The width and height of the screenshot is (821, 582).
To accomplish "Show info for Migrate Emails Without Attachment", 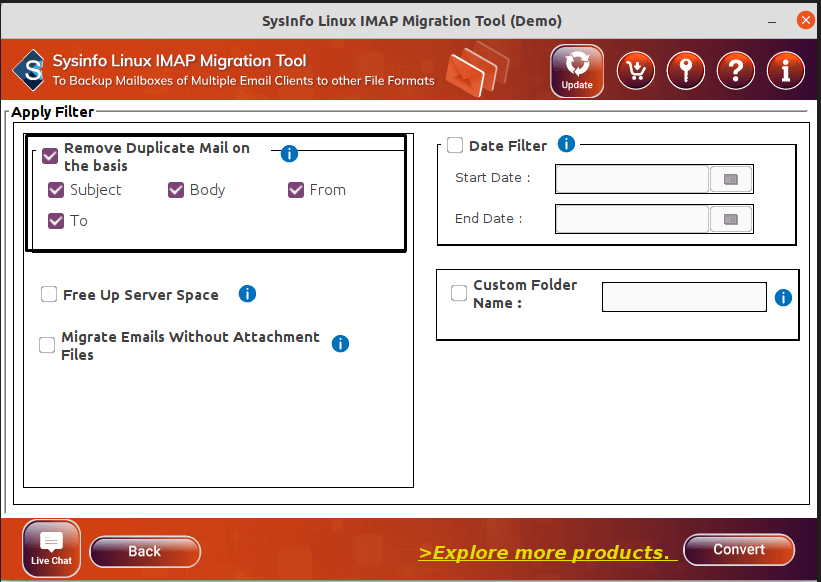I will [340, 344].
